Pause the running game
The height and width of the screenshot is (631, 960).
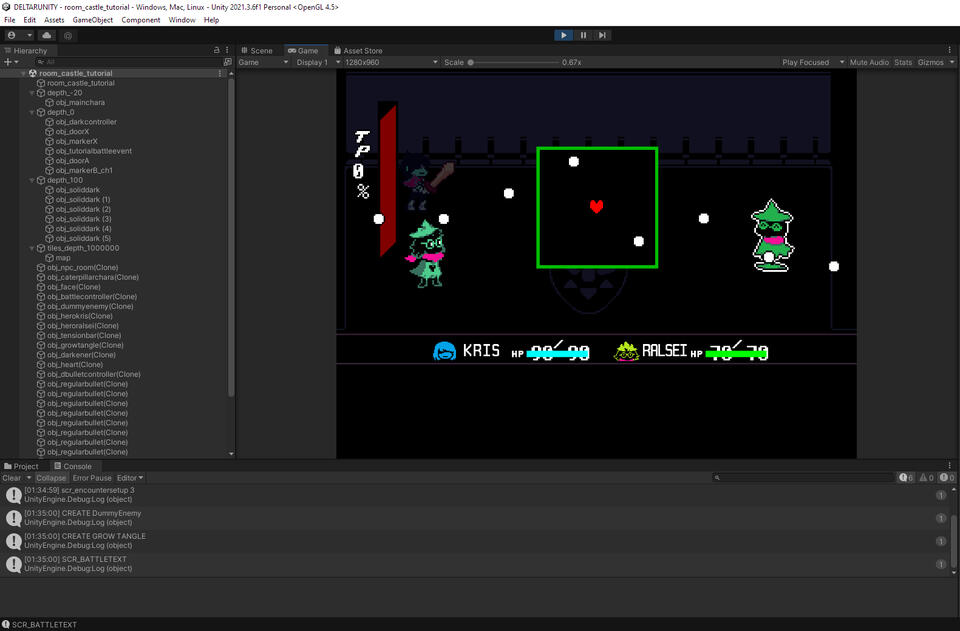(x=583, y=35)
